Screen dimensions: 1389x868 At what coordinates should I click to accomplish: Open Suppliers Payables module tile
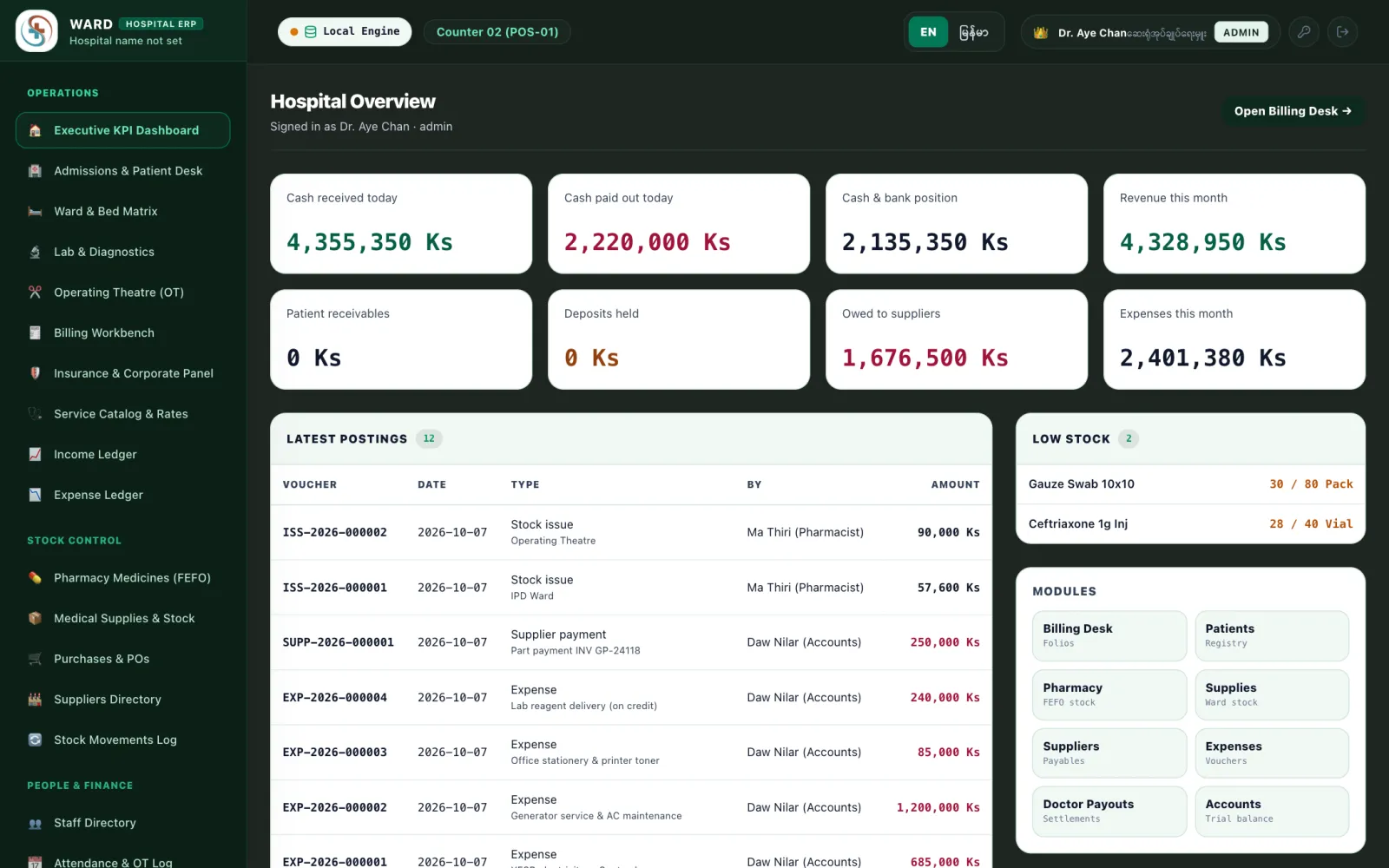click(x=1109, y=753)
